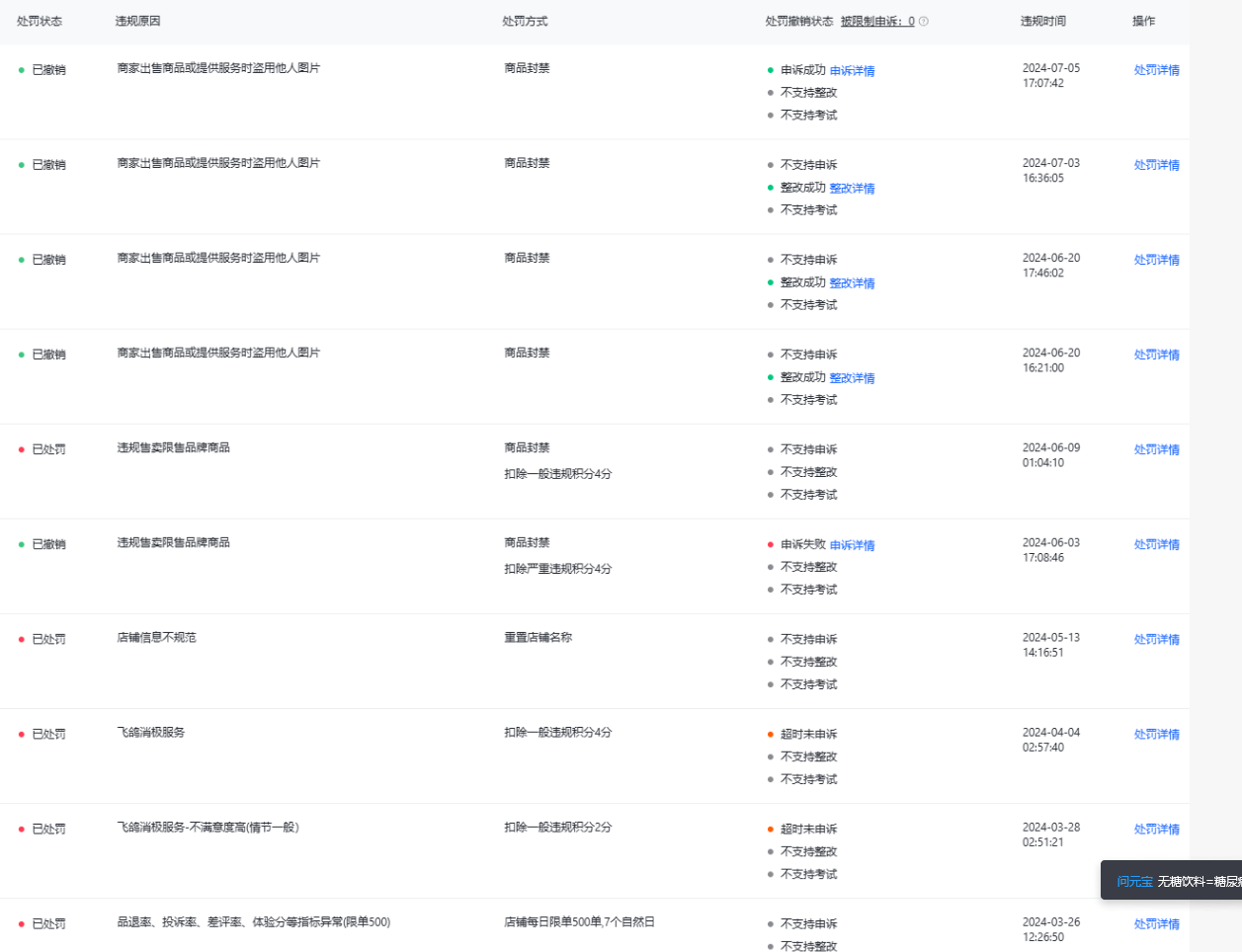
Task: View 整改详情 for the 2024-06-20 16:21:00 violation
Action: click(x=852, y=378)
